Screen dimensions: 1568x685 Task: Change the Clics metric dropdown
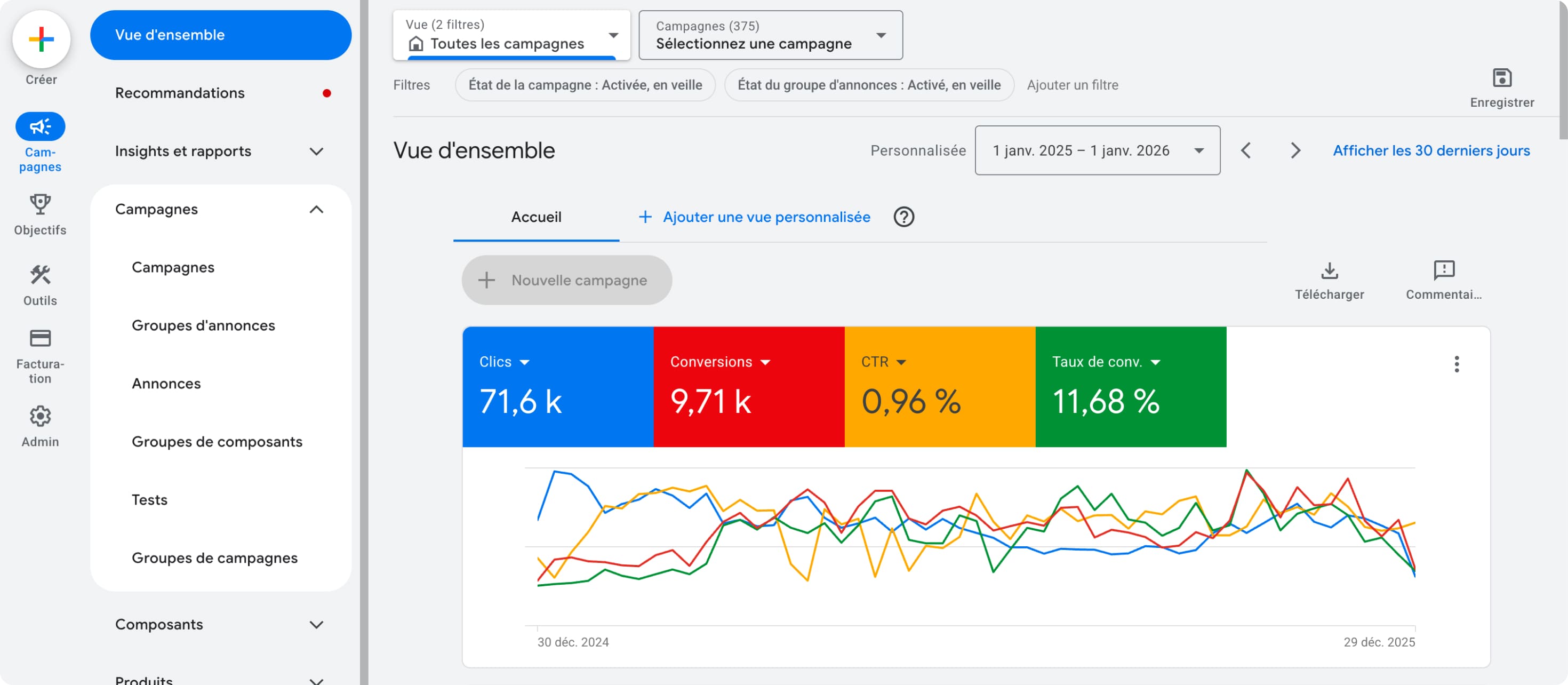point(524,362)
